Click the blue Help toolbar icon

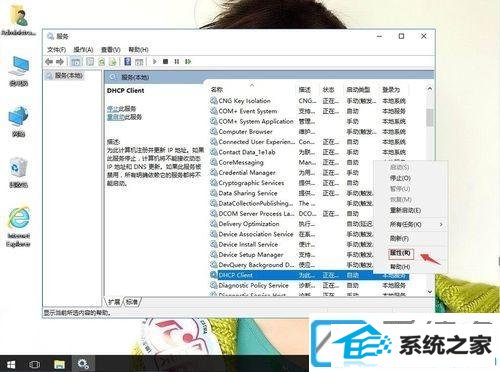[x=127, y=61]
